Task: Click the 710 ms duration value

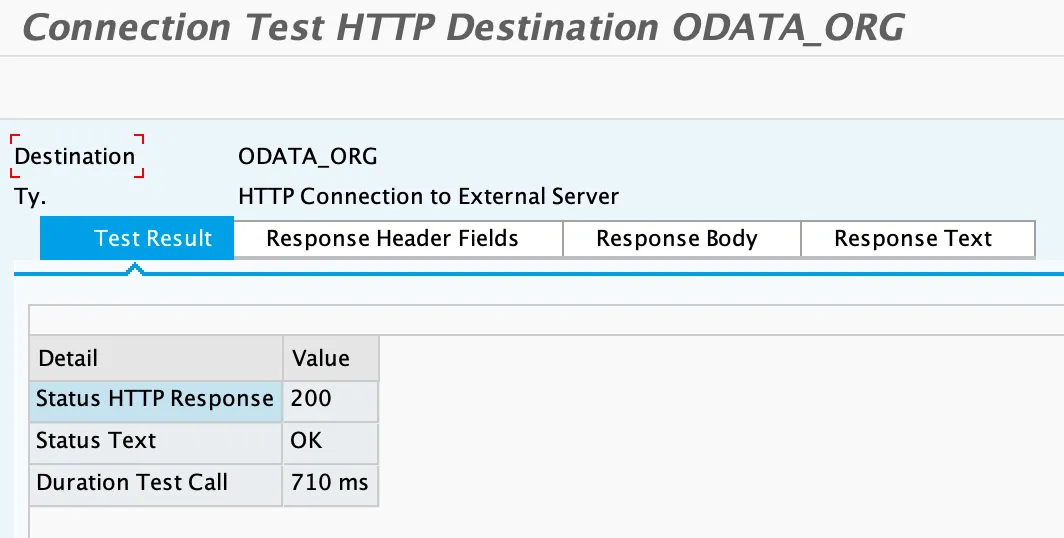Action: click(331, 483)
